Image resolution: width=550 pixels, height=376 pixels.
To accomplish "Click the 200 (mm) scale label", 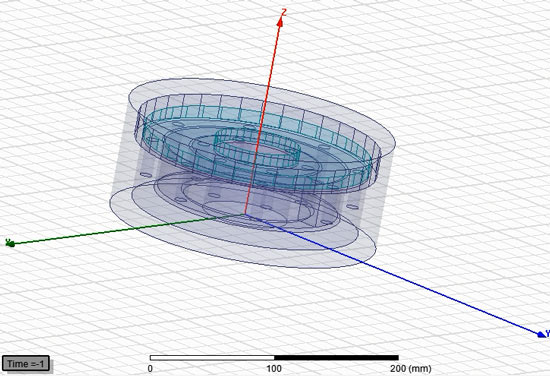I will click(x=411, y=369).
